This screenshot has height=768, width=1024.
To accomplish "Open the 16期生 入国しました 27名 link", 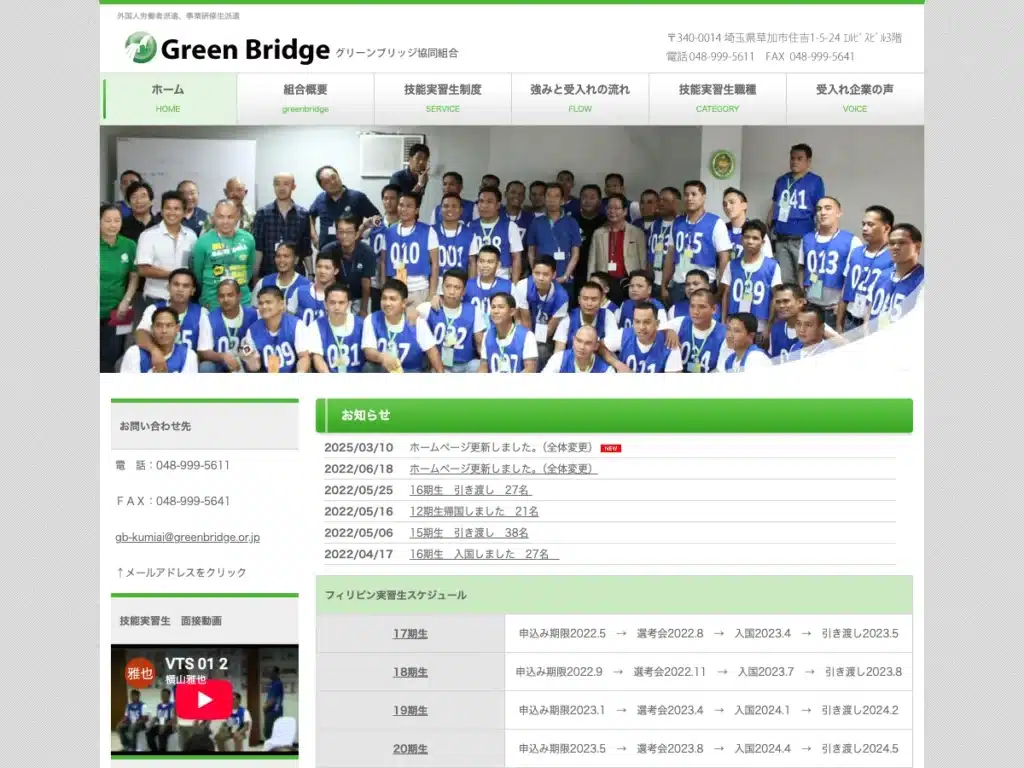I will point(484,554).
